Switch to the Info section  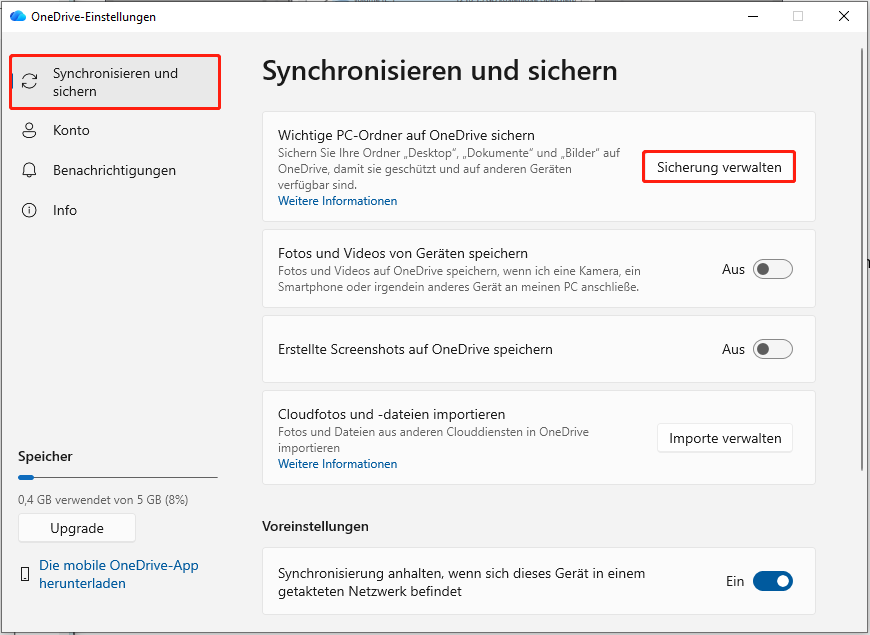65,210
